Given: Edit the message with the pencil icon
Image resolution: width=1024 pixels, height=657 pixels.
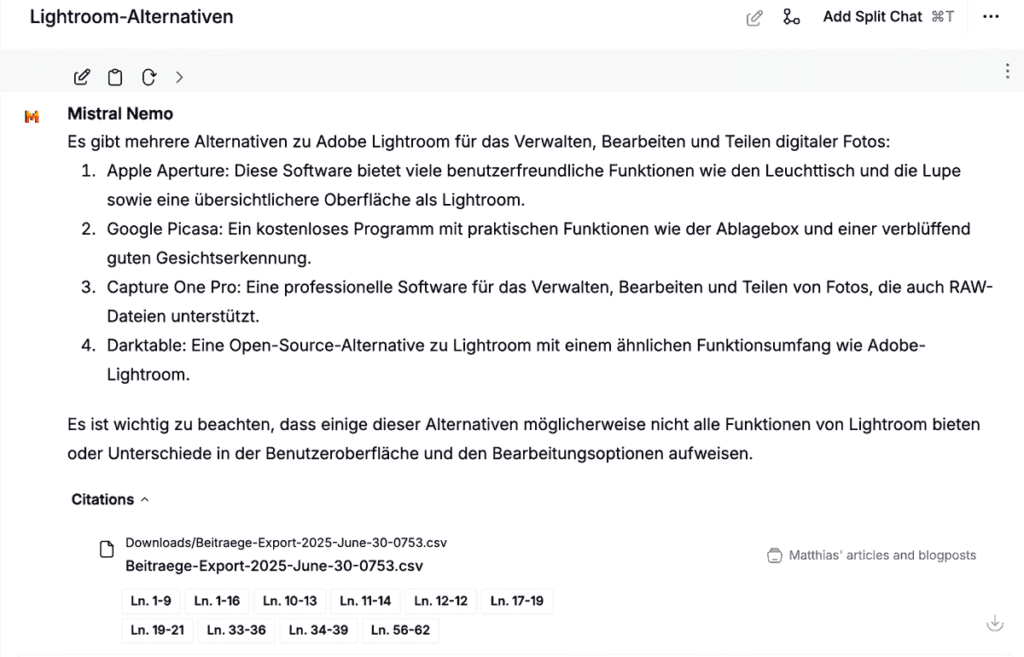Looking at the screenshot, I should click(82, 77).
